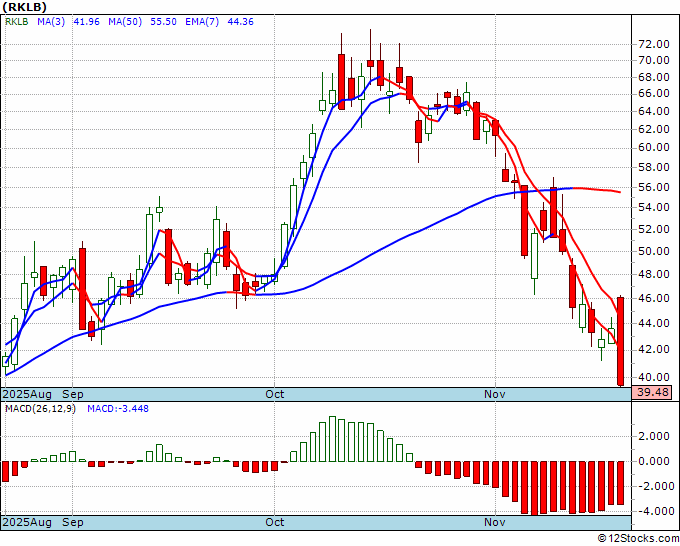Click the 40.00 price axis label

coord(654,377)
